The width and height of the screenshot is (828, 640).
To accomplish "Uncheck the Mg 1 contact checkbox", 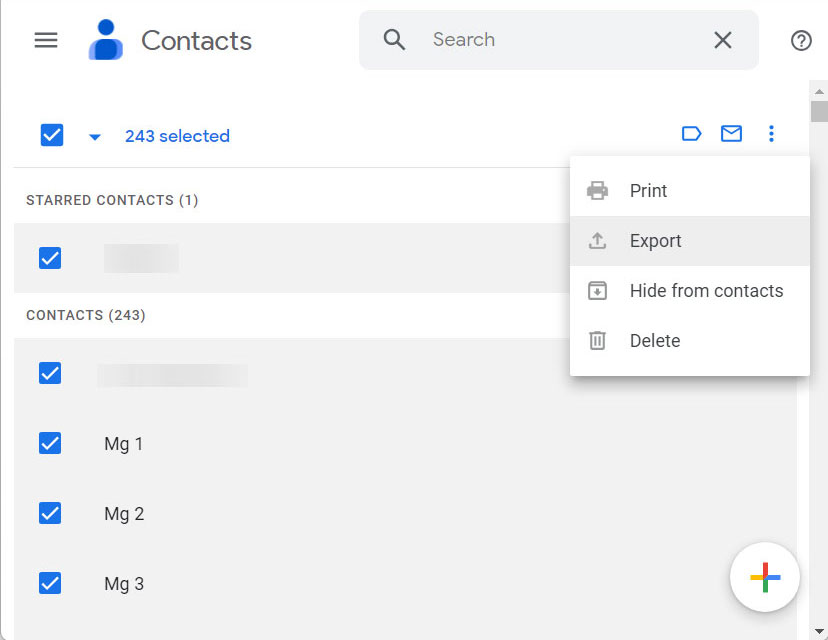I will pyautogui.click(x=50, y=443).
